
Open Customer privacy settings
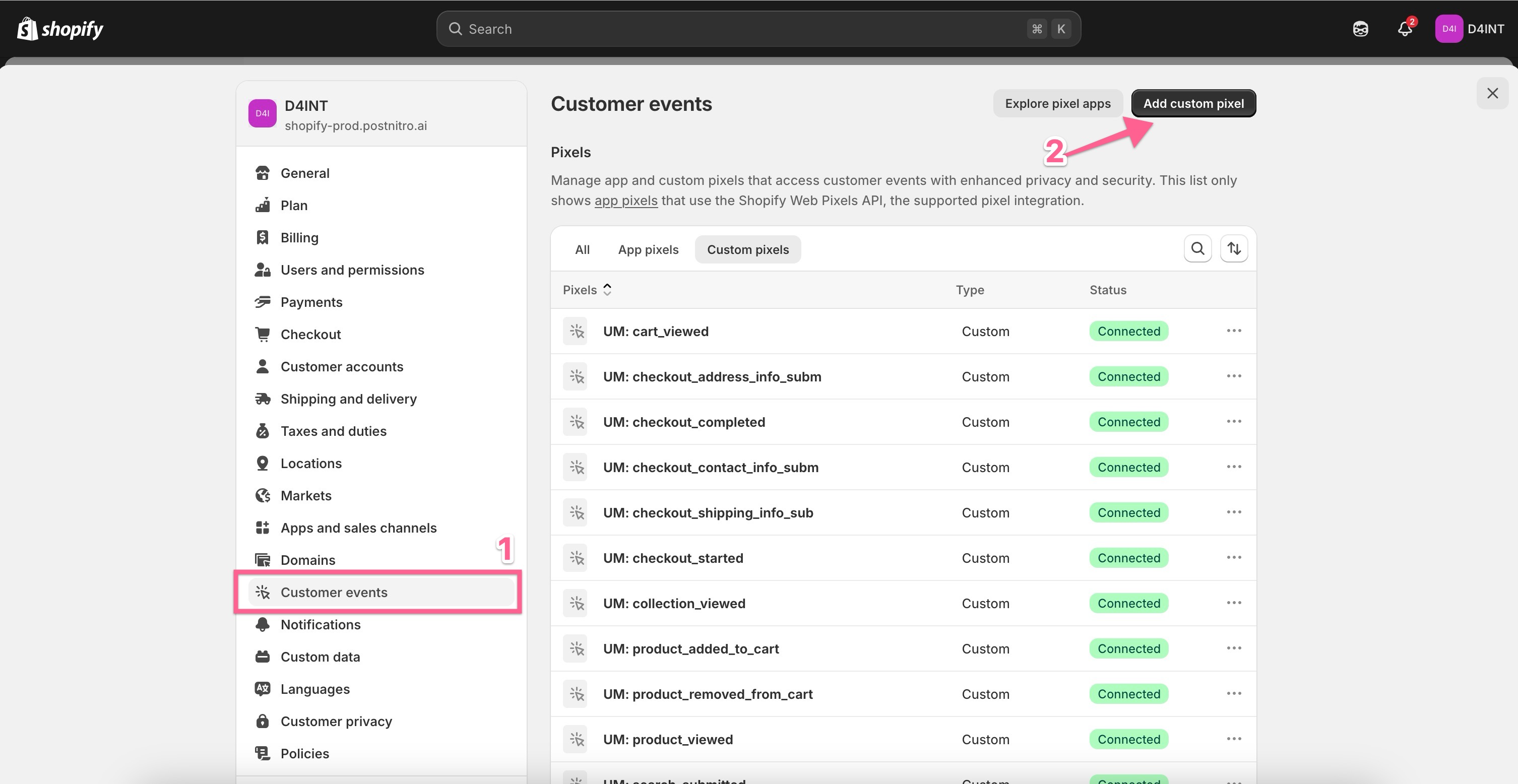point(336,721)
